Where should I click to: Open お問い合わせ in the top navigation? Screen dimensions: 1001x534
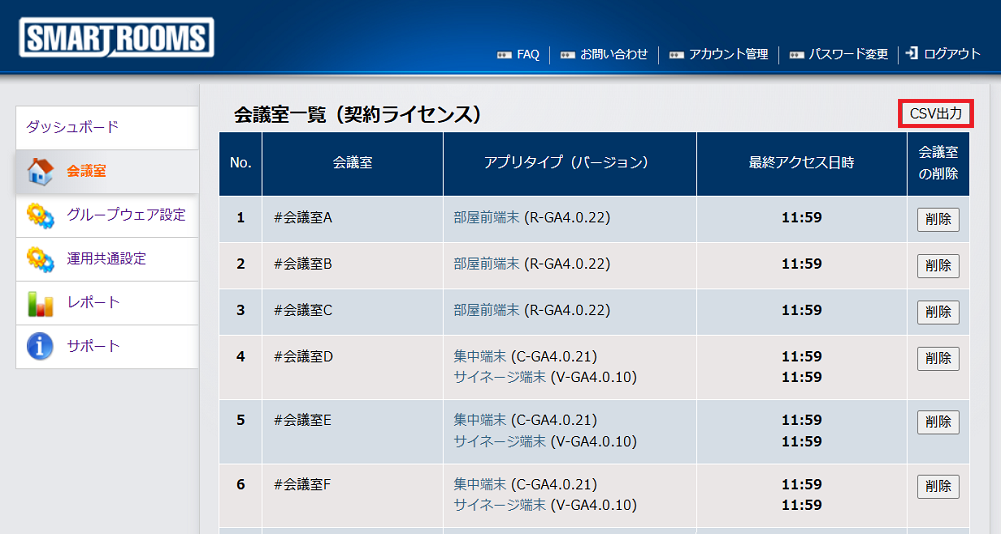click(613, 55)
